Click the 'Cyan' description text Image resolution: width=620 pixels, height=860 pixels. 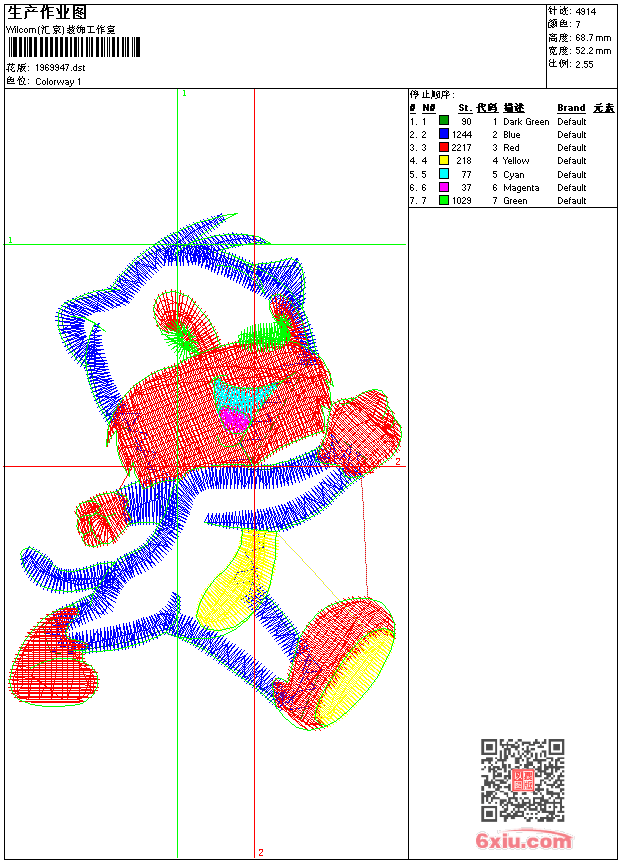point(514,175)
